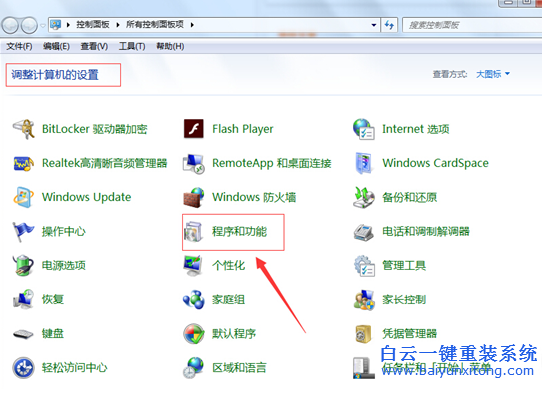
Task: Open the 管理工具 gear icon
Action: [x=364, y=266]
